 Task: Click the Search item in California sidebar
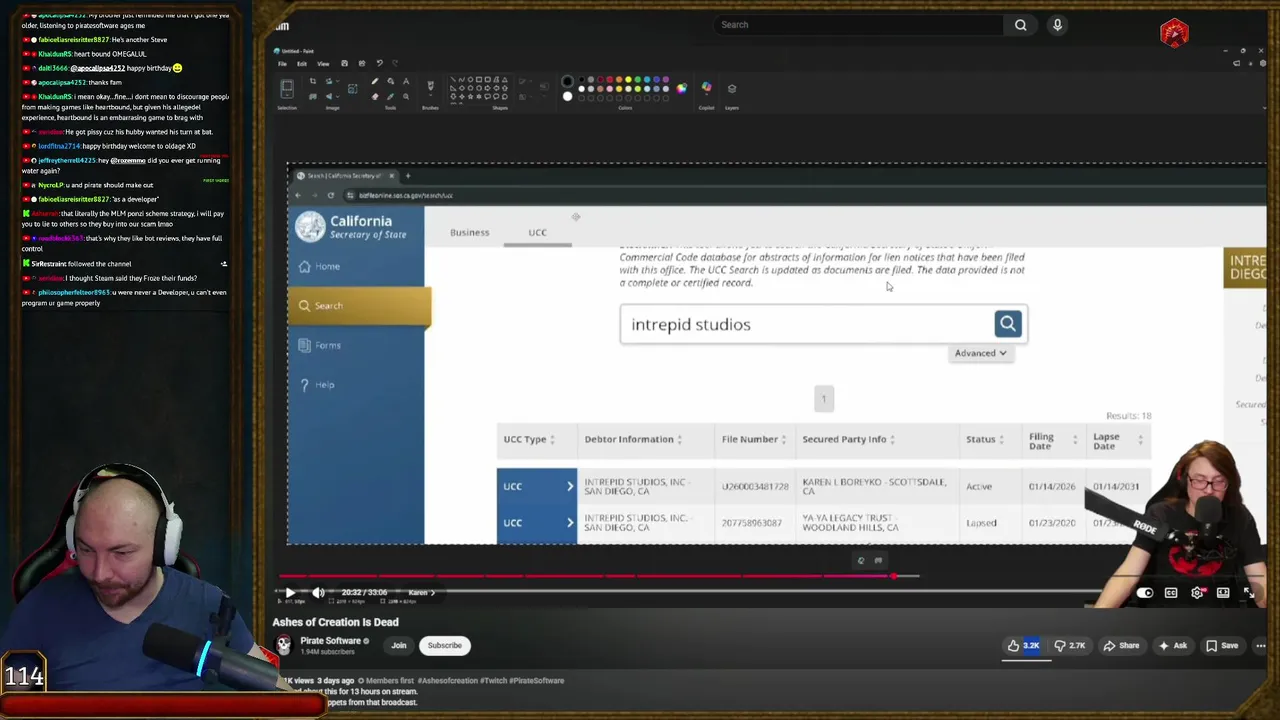(360, 306)
